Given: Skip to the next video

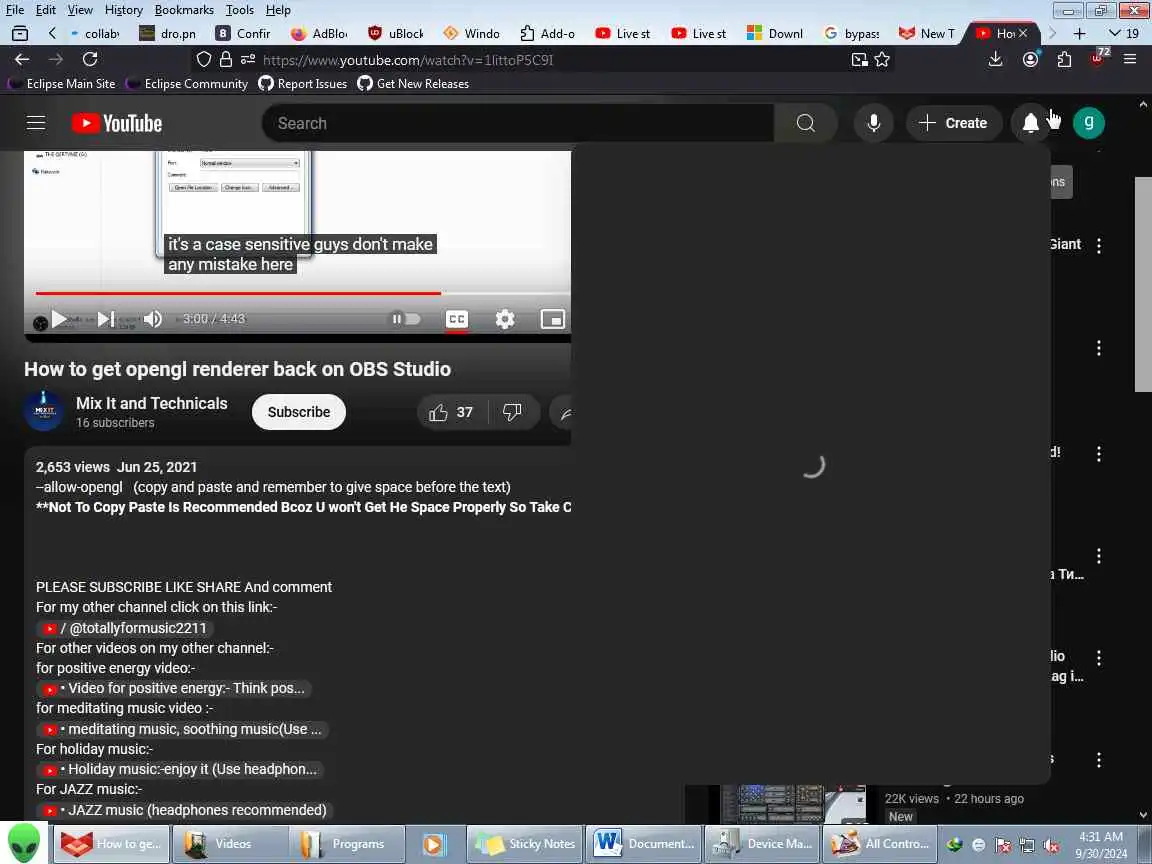Looking at the screenshot, I should tap(106, 319).
